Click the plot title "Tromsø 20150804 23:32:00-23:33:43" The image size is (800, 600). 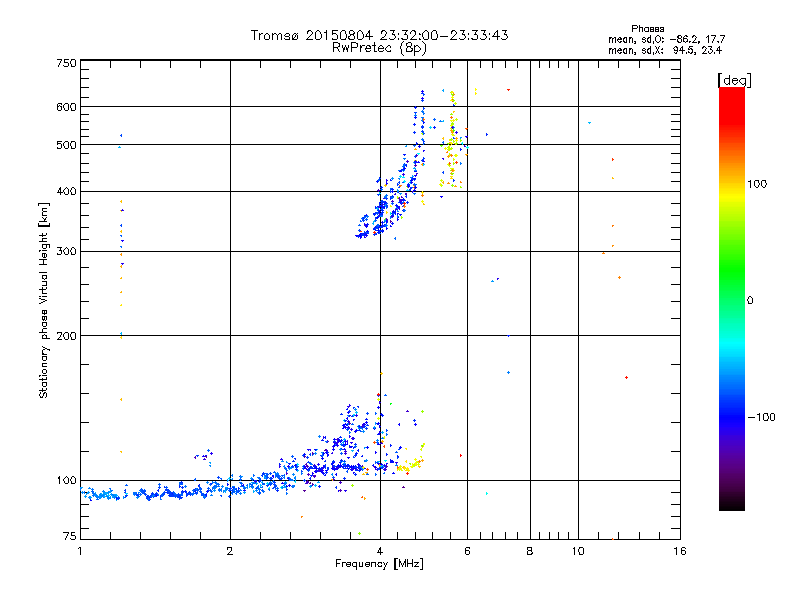[379, 35]
